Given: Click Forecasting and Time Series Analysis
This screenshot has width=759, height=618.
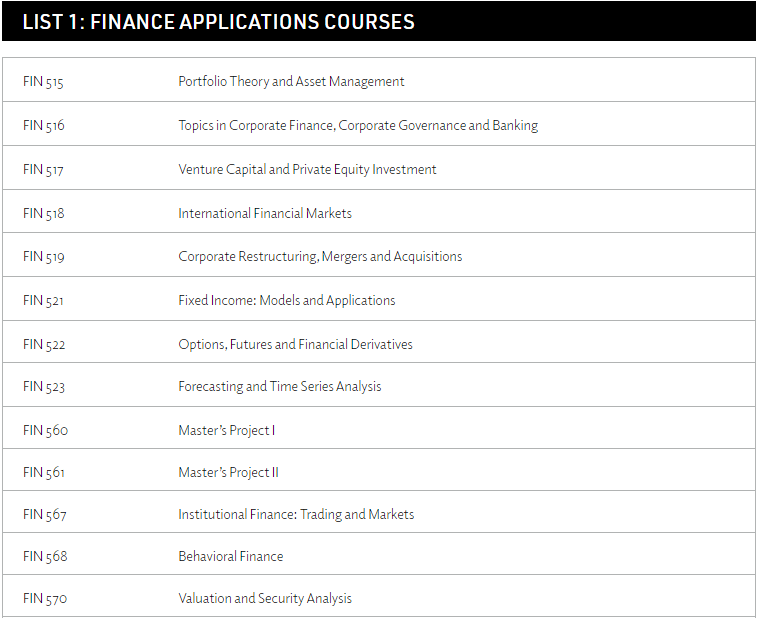Looking at the screenshot, I should pyautogui.click(x=279, y=387).
